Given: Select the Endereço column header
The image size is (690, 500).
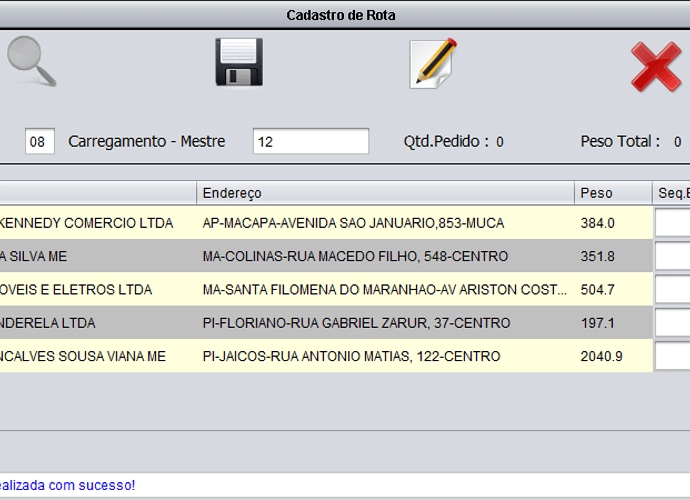Looking at the screenshot, I should click(385, 193).
